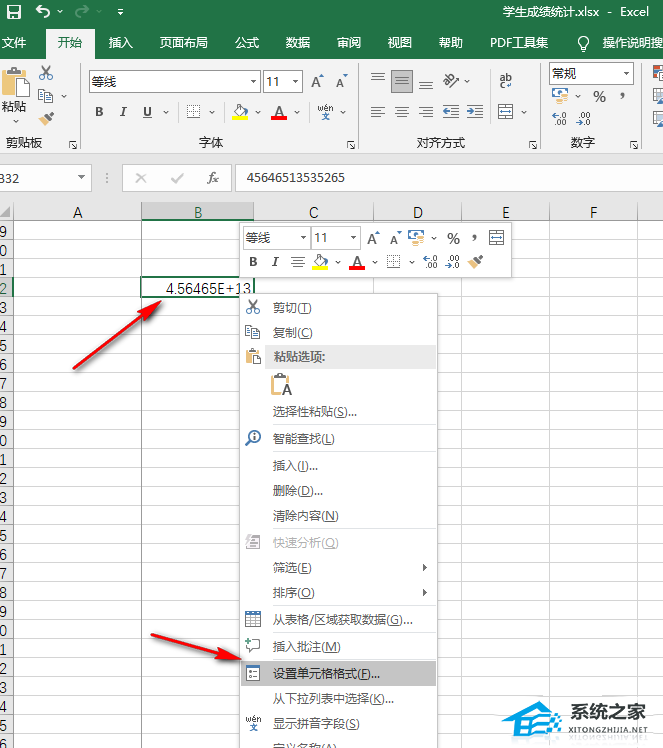Image resolution: width=663 pixels, height=748 pixels.
Task: Click merge and center icon in ribbon
Action: coord(505,112)
